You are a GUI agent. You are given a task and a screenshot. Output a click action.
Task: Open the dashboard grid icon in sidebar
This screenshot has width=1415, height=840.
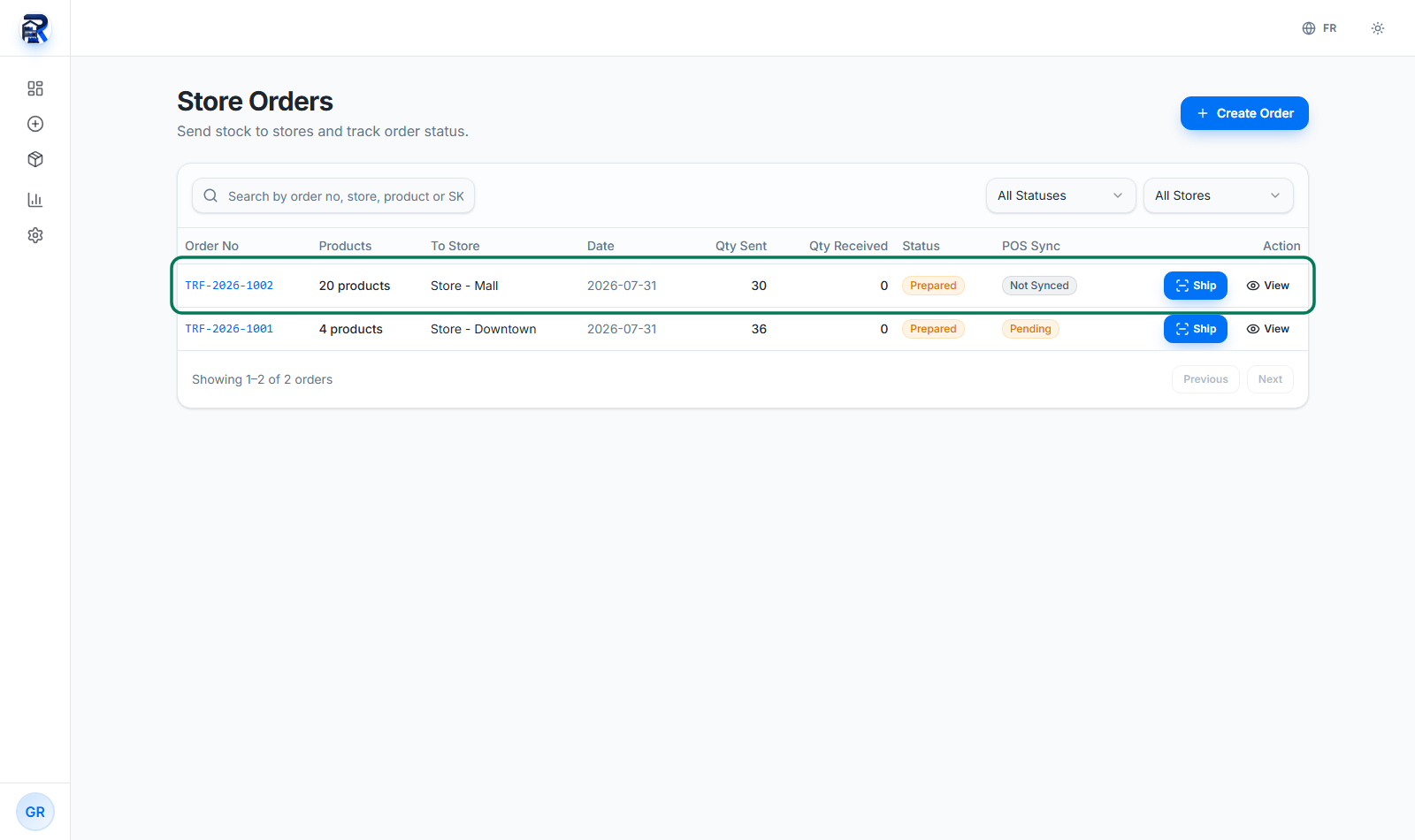[x=35, y=88]
